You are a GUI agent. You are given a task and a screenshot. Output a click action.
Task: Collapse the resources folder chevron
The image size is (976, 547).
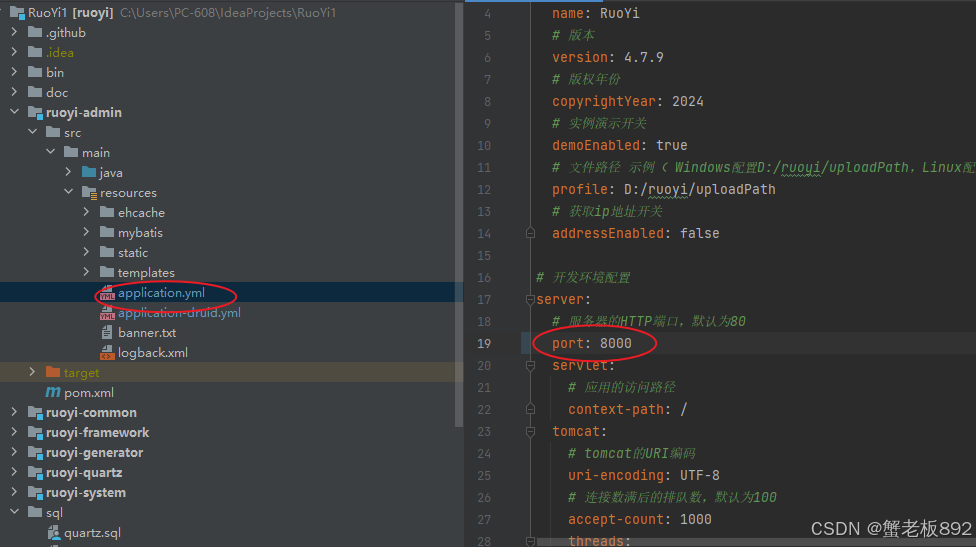coord(68,192)
